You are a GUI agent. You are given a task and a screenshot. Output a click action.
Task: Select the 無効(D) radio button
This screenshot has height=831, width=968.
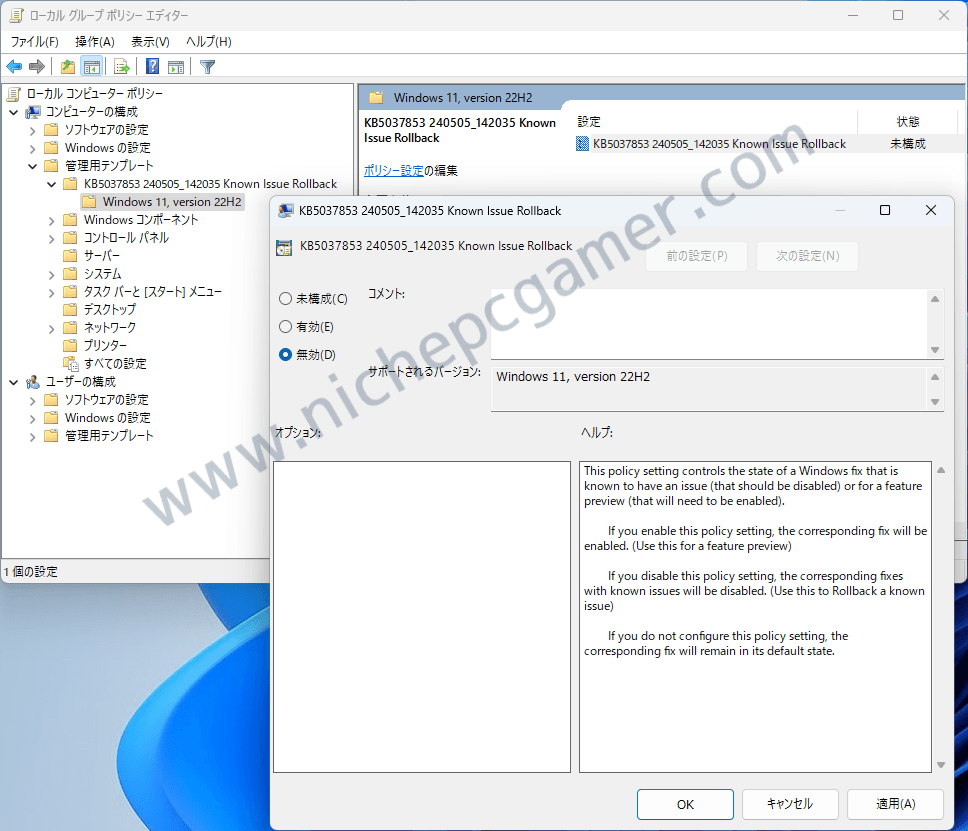(x=285, y=354)
